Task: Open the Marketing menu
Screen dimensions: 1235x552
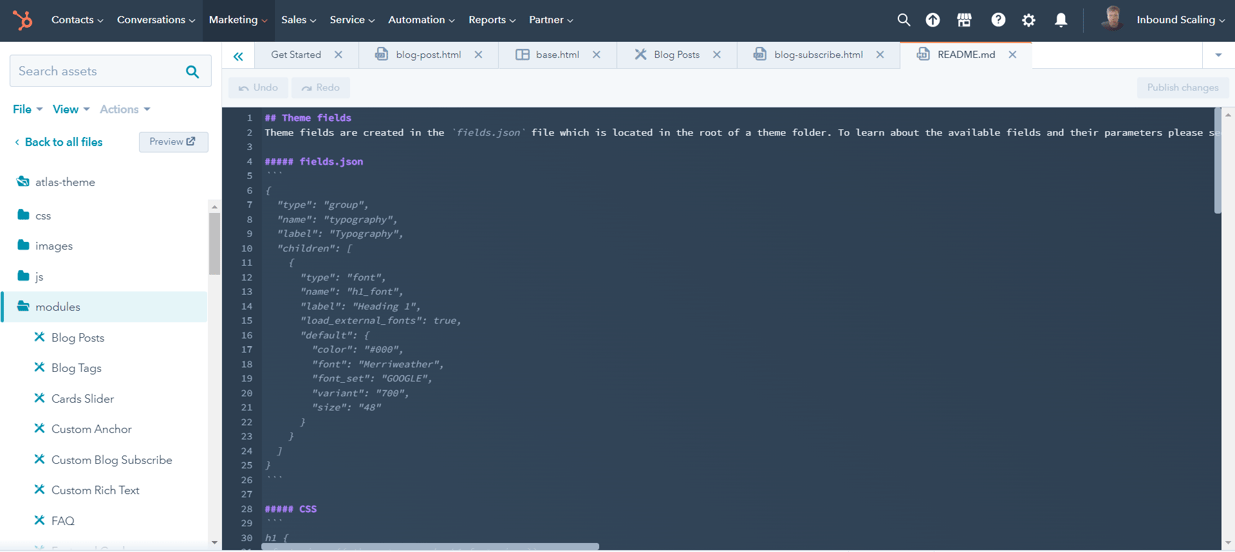Action: click(x=238, y=20)
